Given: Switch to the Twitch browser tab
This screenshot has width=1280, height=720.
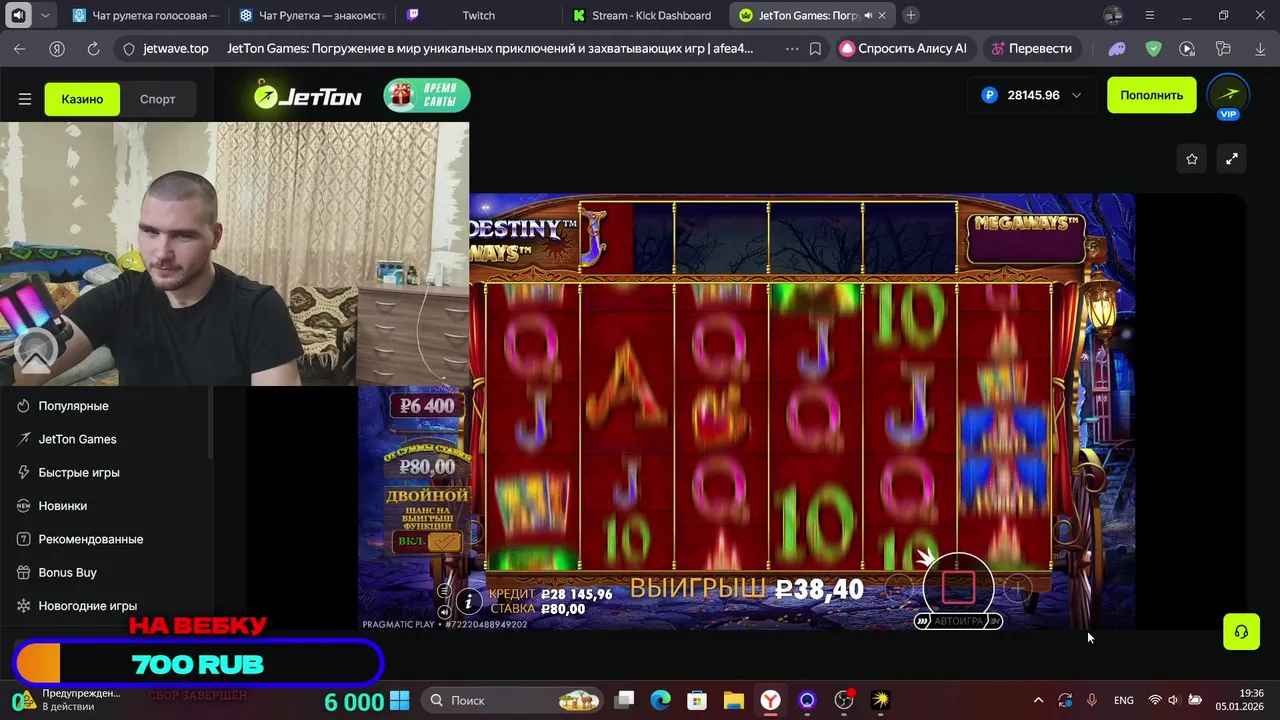Looking at the screenshot, I should coord(478,15).
